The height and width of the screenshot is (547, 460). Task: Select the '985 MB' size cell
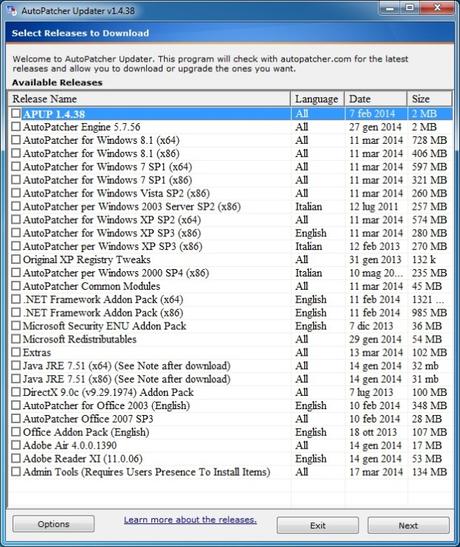pyautogui.click(x=429, y=313)
